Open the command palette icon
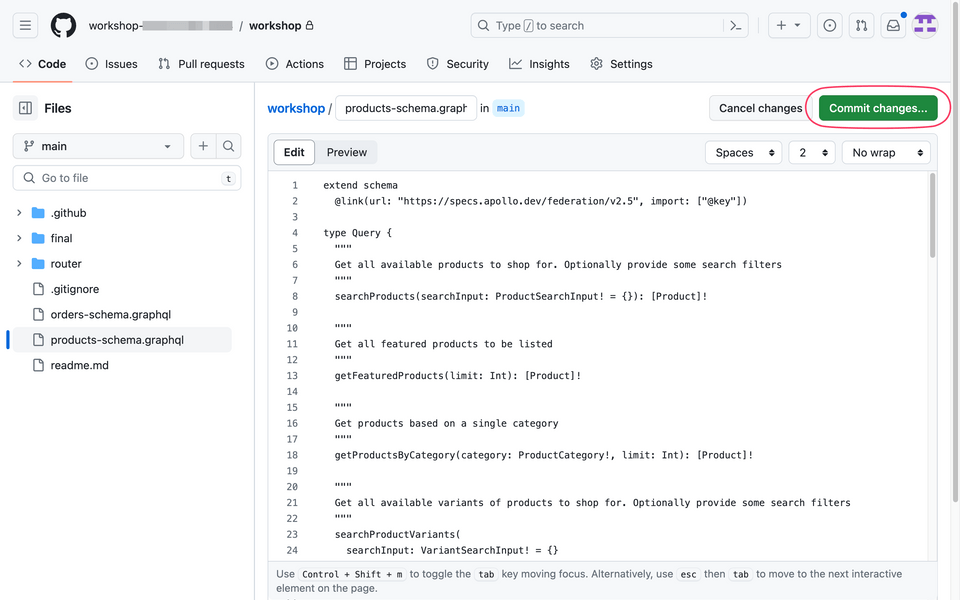The image size is (960, 600). tap(736, 26)
